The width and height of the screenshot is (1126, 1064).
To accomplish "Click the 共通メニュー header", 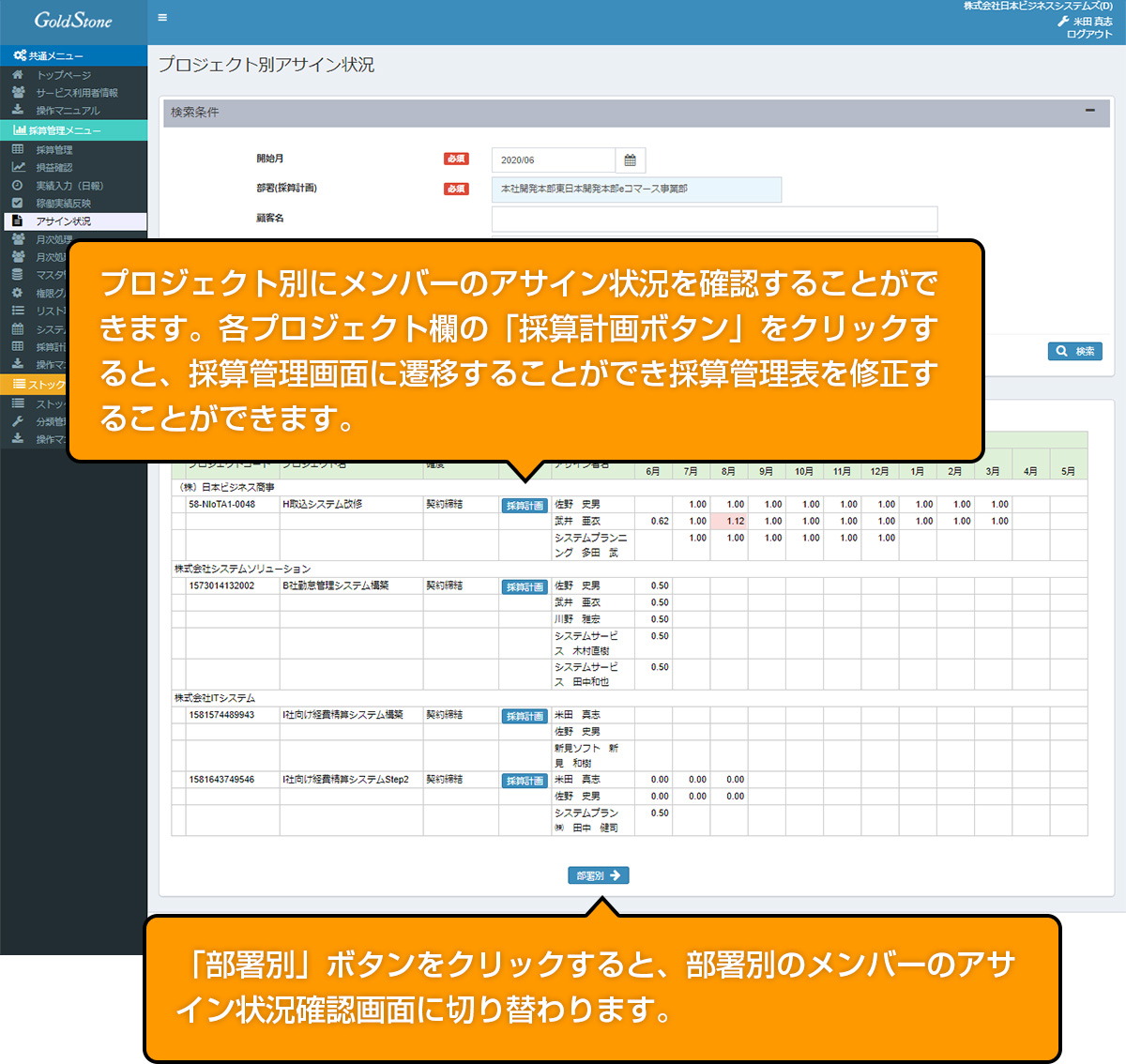I will click(x=73, y=55).
